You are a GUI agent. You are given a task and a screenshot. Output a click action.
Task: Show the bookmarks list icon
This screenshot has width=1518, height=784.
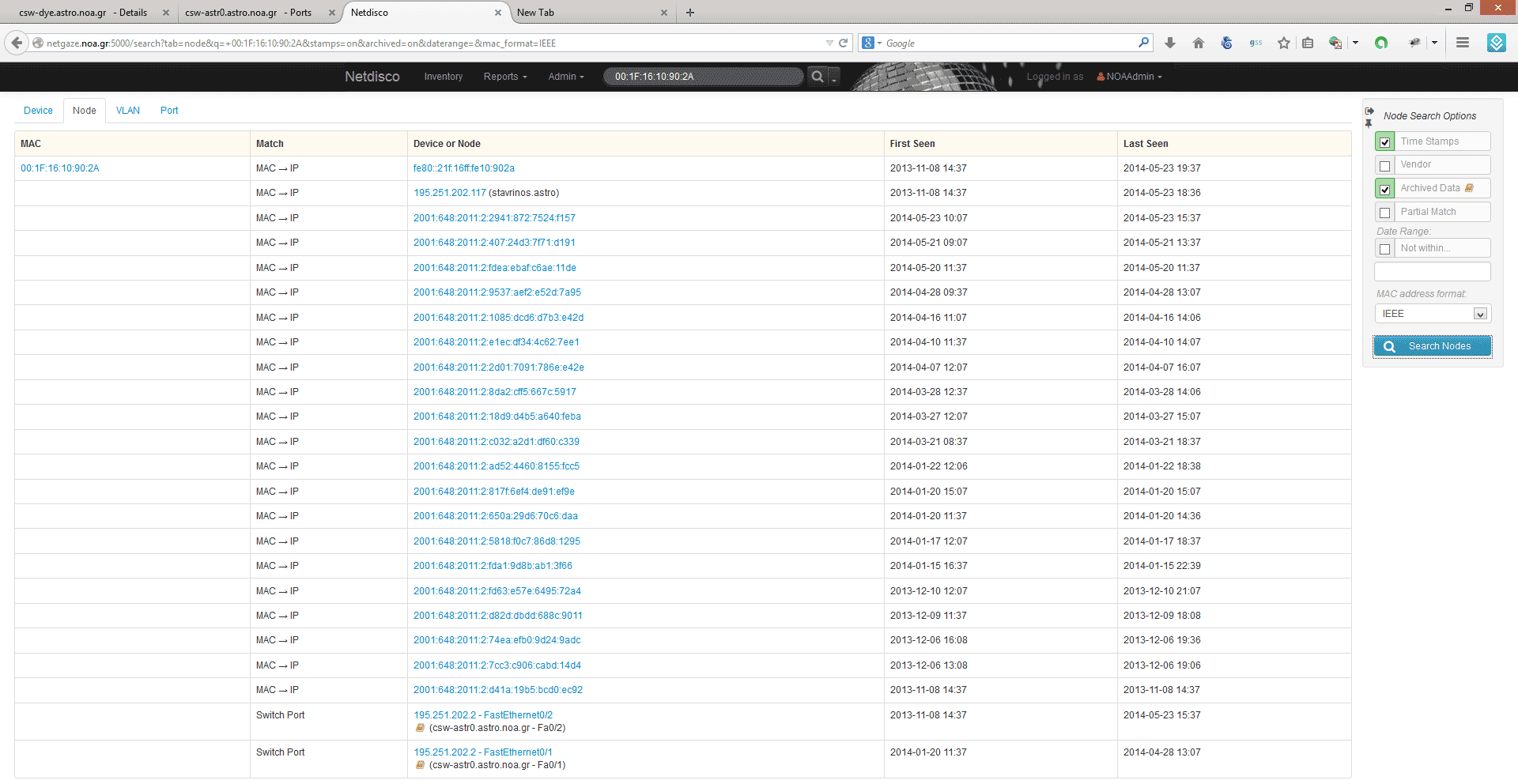pos(1308,43)
